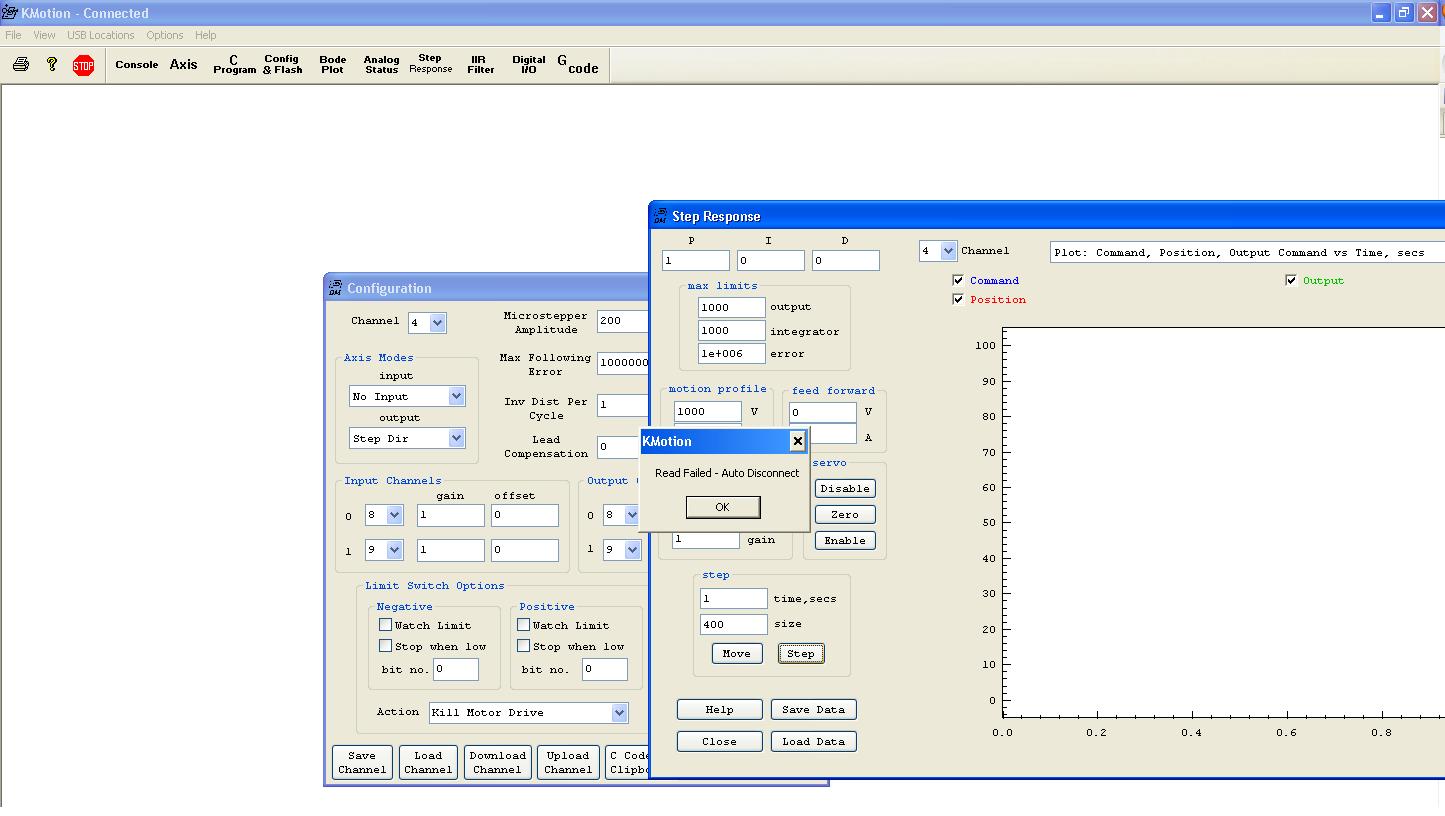Image resolution: width=1445 pixels, height=816 pixels.
Task: Click the question mark help icon
Action: point(52,65)
